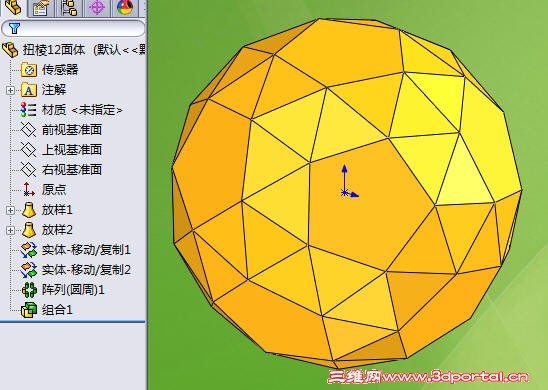Image resolution: width=548 pixels, height=390 pixels.
Task: Click the circular pattern icon beside 阵列(圆周)1
Action: coord(29,290)
